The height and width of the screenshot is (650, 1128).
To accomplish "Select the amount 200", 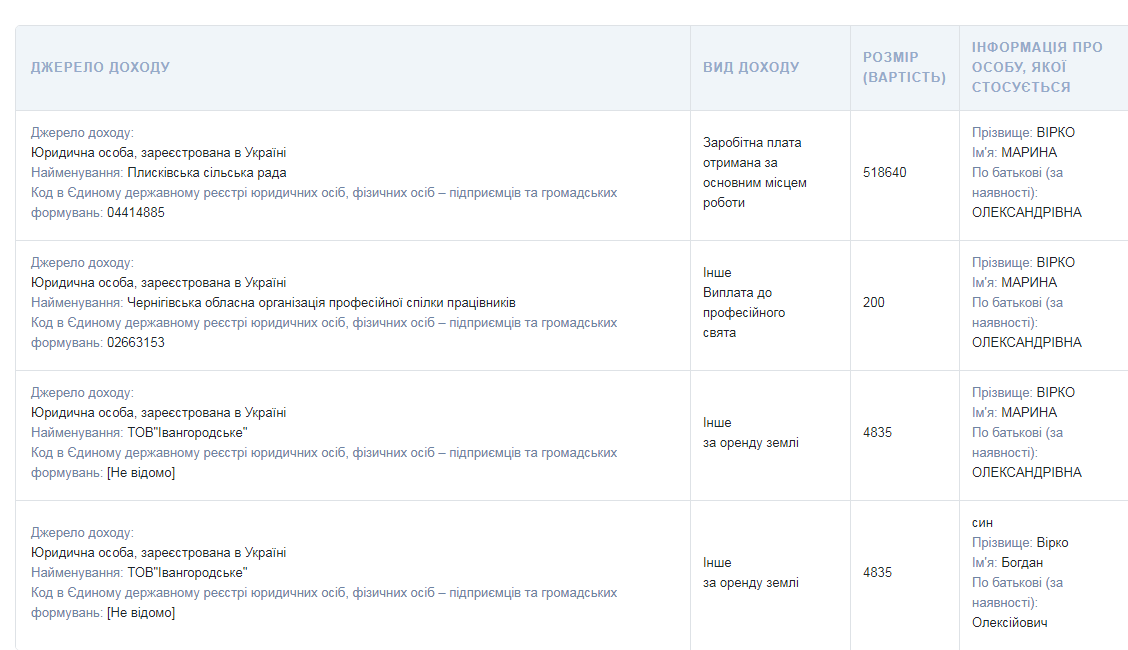I will [x=874, y=302].
